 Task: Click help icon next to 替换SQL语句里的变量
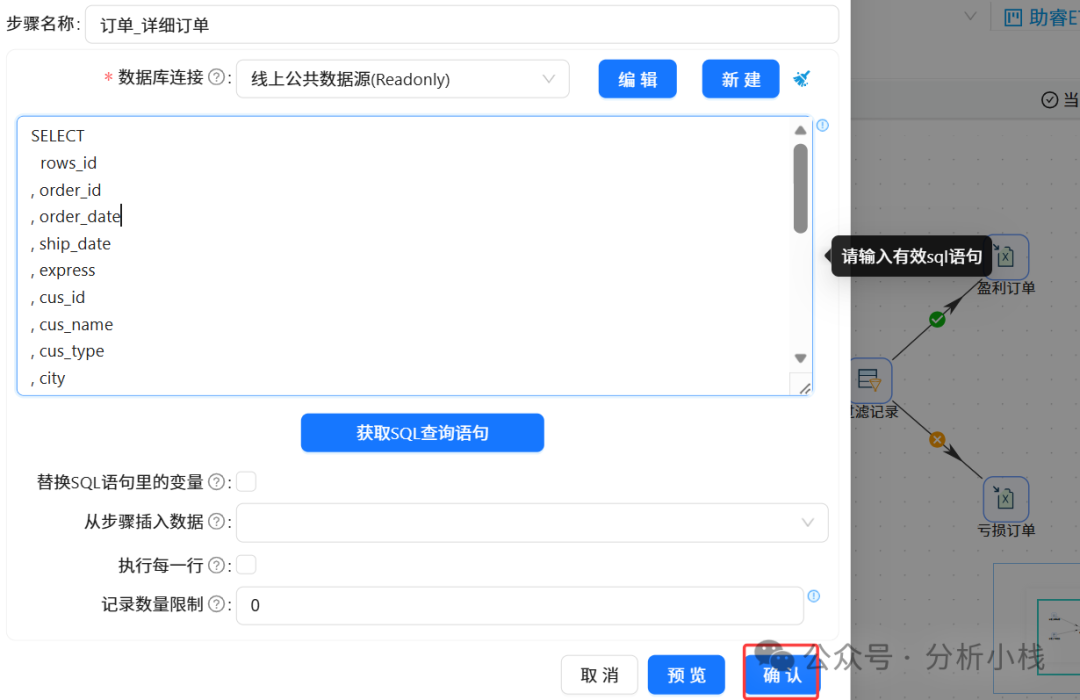(216, 482)
